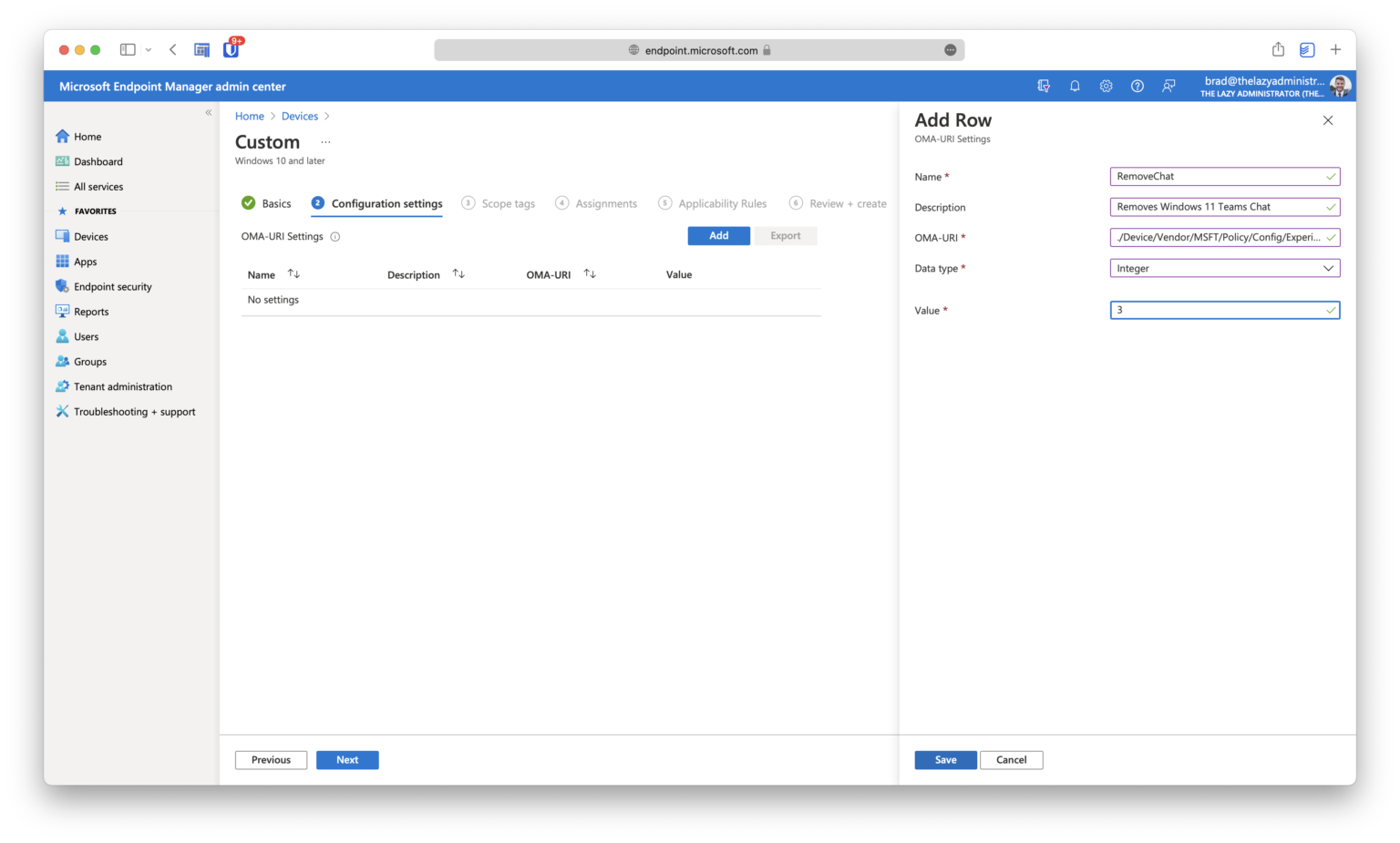Click Safari's Share icon
Viewport: 1400px width, 843px height.
[1278, 49]
